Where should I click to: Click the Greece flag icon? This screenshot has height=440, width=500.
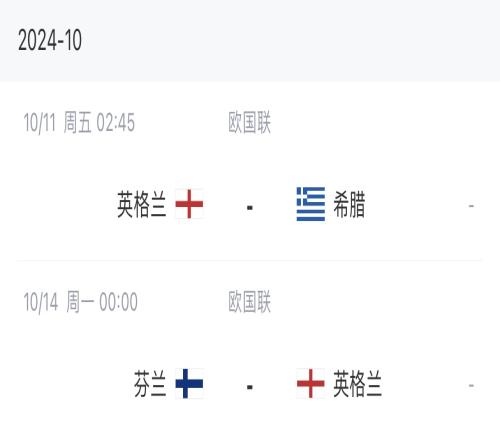click(311, 204)
